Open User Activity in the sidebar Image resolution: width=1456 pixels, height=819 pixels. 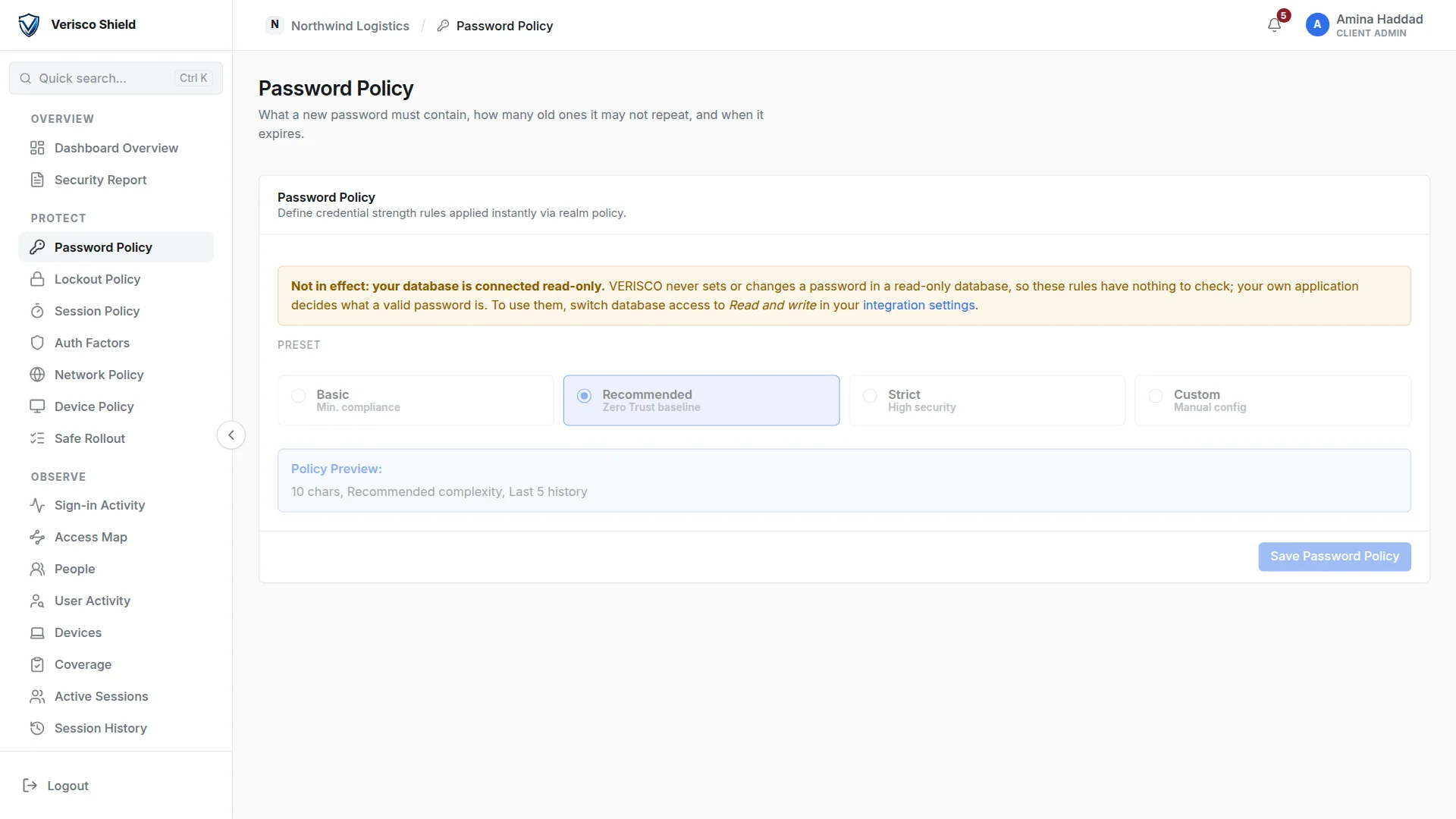[116, 601]
